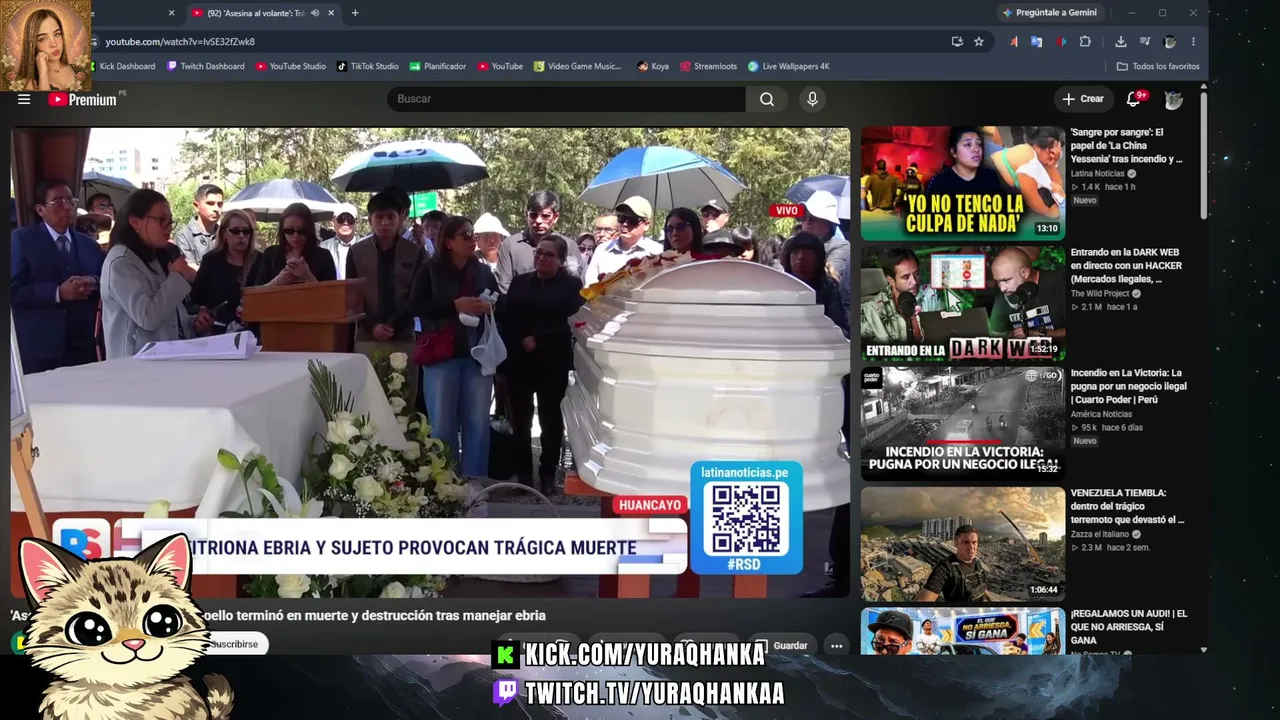Start voice search with the microphone icon
The height and width of the screenshot is (720, 1280).
coord(812,99)
